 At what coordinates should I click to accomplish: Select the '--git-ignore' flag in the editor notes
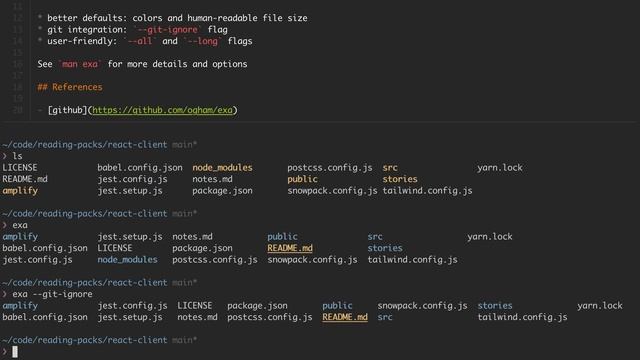pyautogui.click(x=167, y=30)
